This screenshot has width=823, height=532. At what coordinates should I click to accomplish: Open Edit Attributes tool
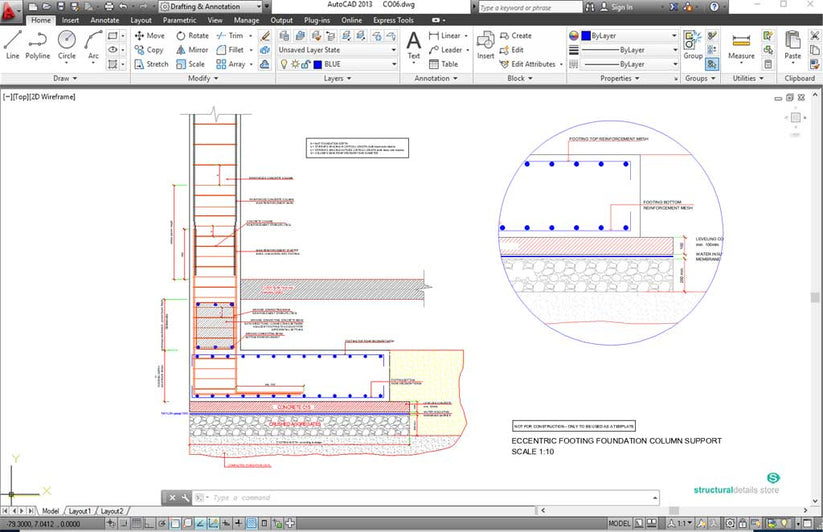tap(528, 64)
